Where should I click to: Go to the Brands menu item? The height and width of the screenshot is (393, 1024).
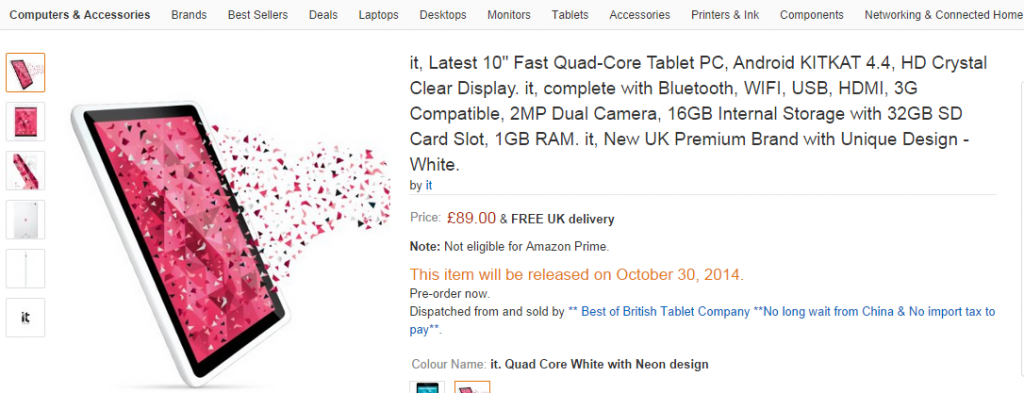click(x=189, y=14)
